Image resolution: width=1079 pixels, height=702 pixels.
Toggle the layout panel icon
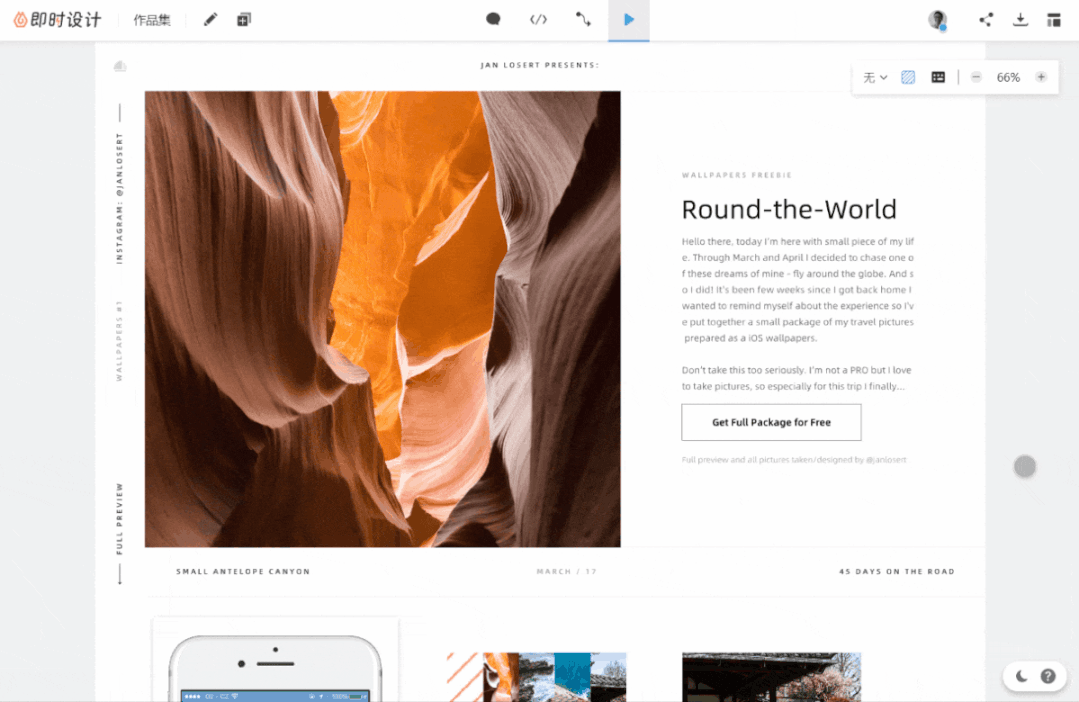click(1054, 19)
